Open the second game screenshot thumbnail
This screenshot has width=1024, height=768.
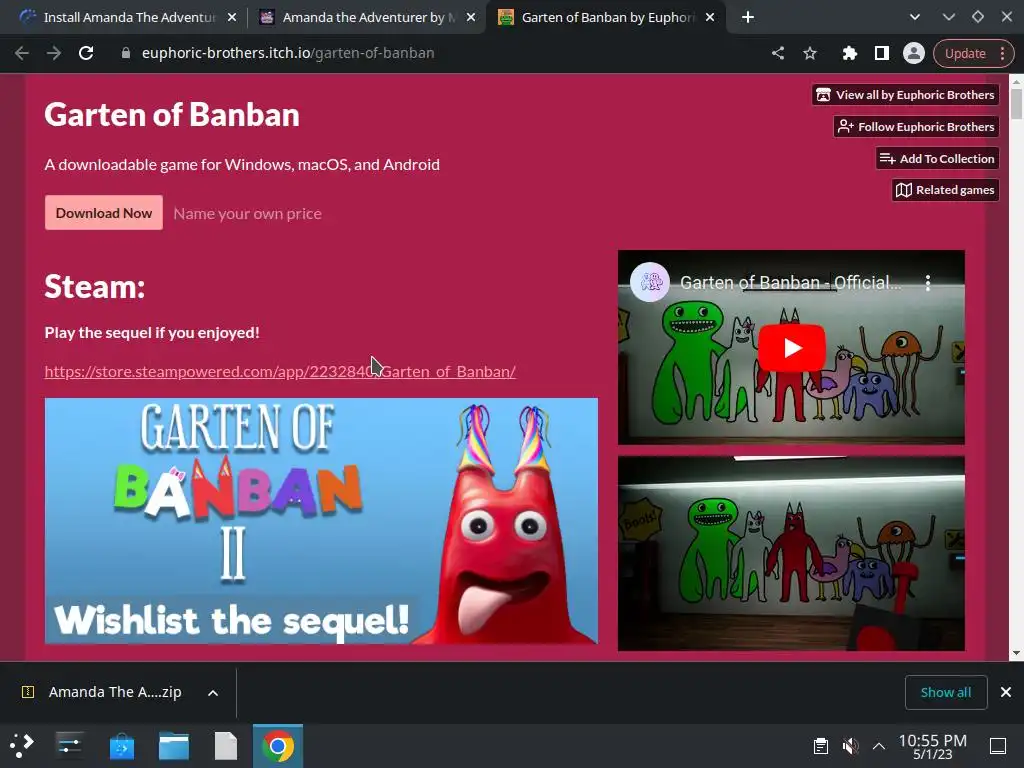(x=792, y=553)
